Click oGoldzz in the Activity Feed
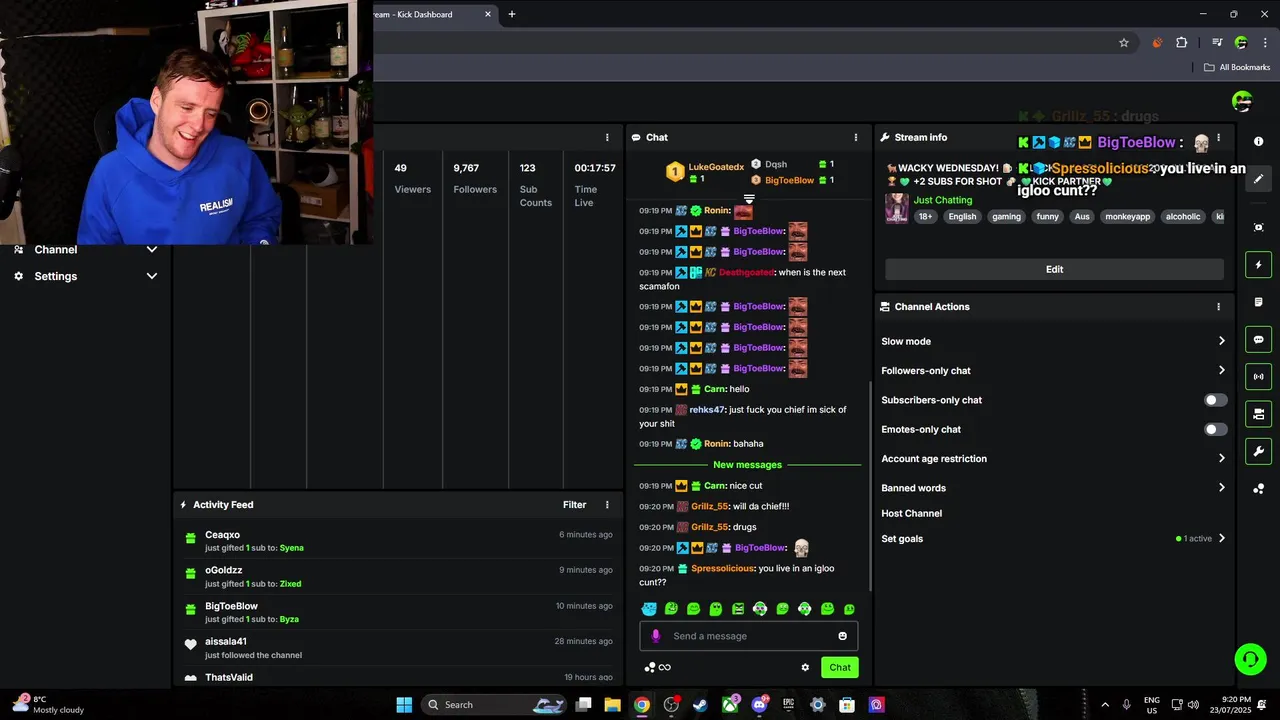 [224, 570]
